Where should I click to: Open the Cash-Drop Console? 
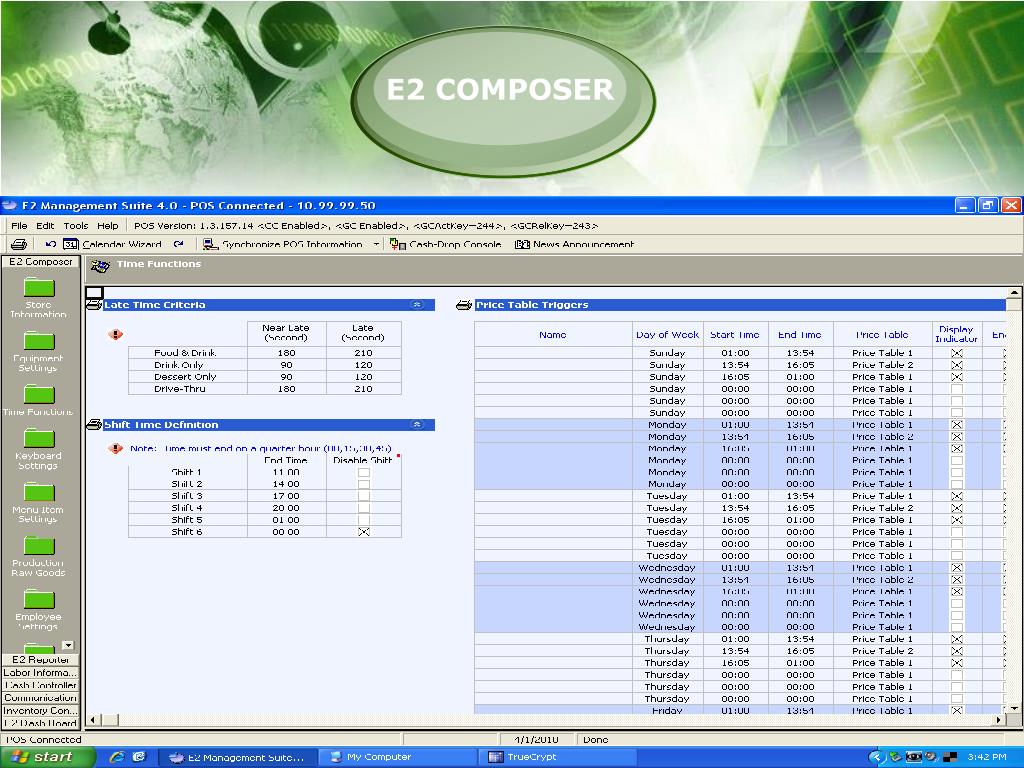(445, 244)
